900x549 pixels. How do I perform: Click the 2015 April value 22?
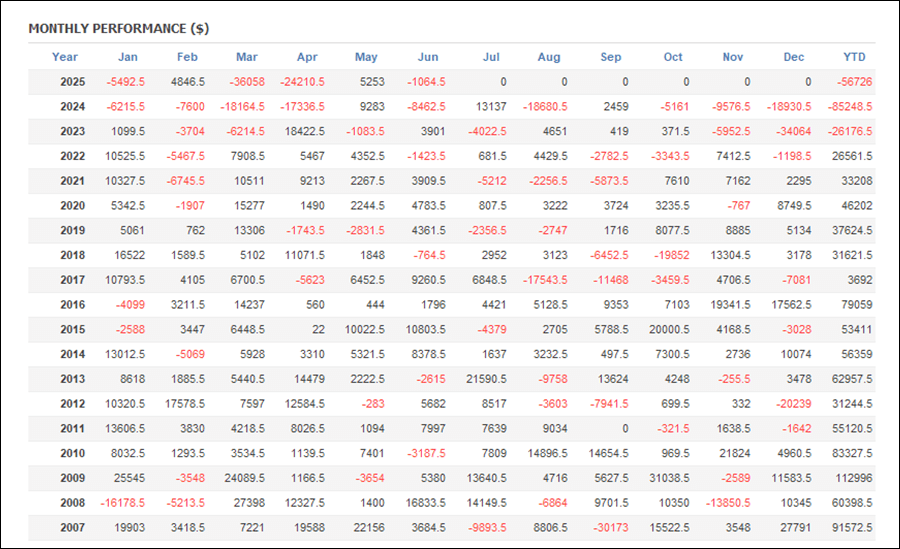pos(318,330)
